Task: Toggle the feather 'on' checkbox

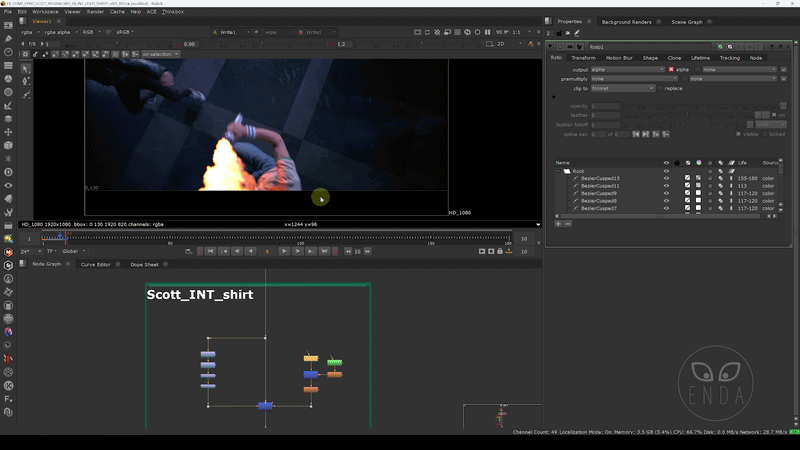Action: (774, 115)
